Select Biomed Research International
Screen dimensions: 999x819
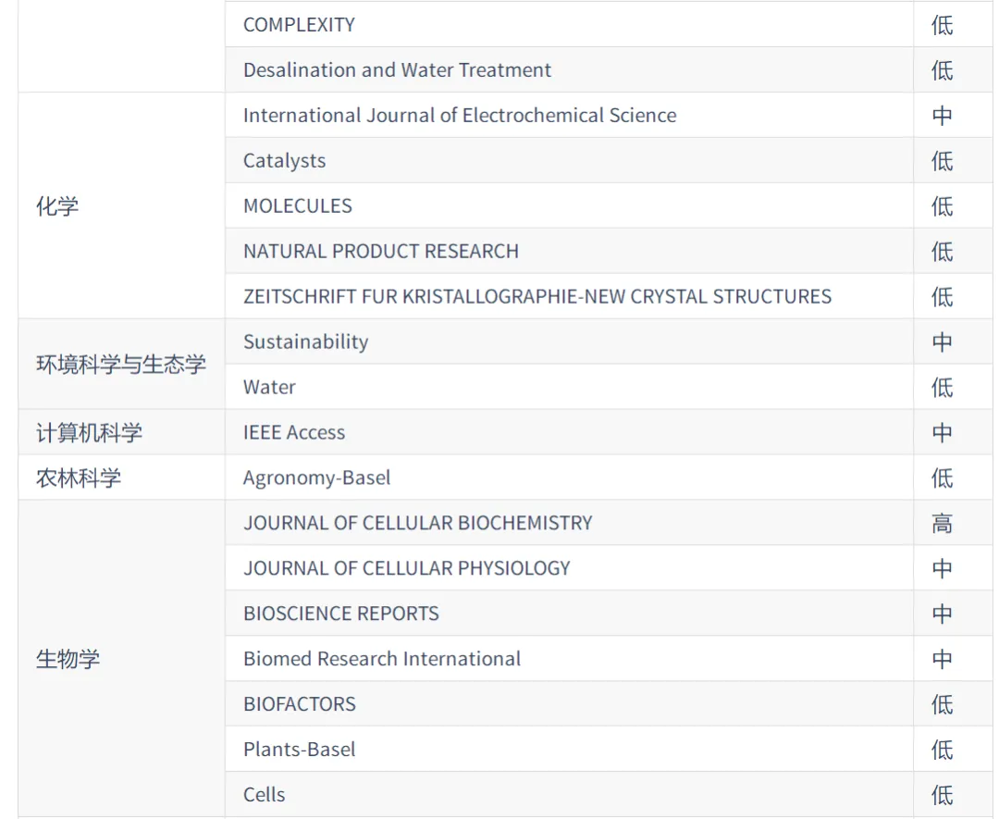pos(381,659)
